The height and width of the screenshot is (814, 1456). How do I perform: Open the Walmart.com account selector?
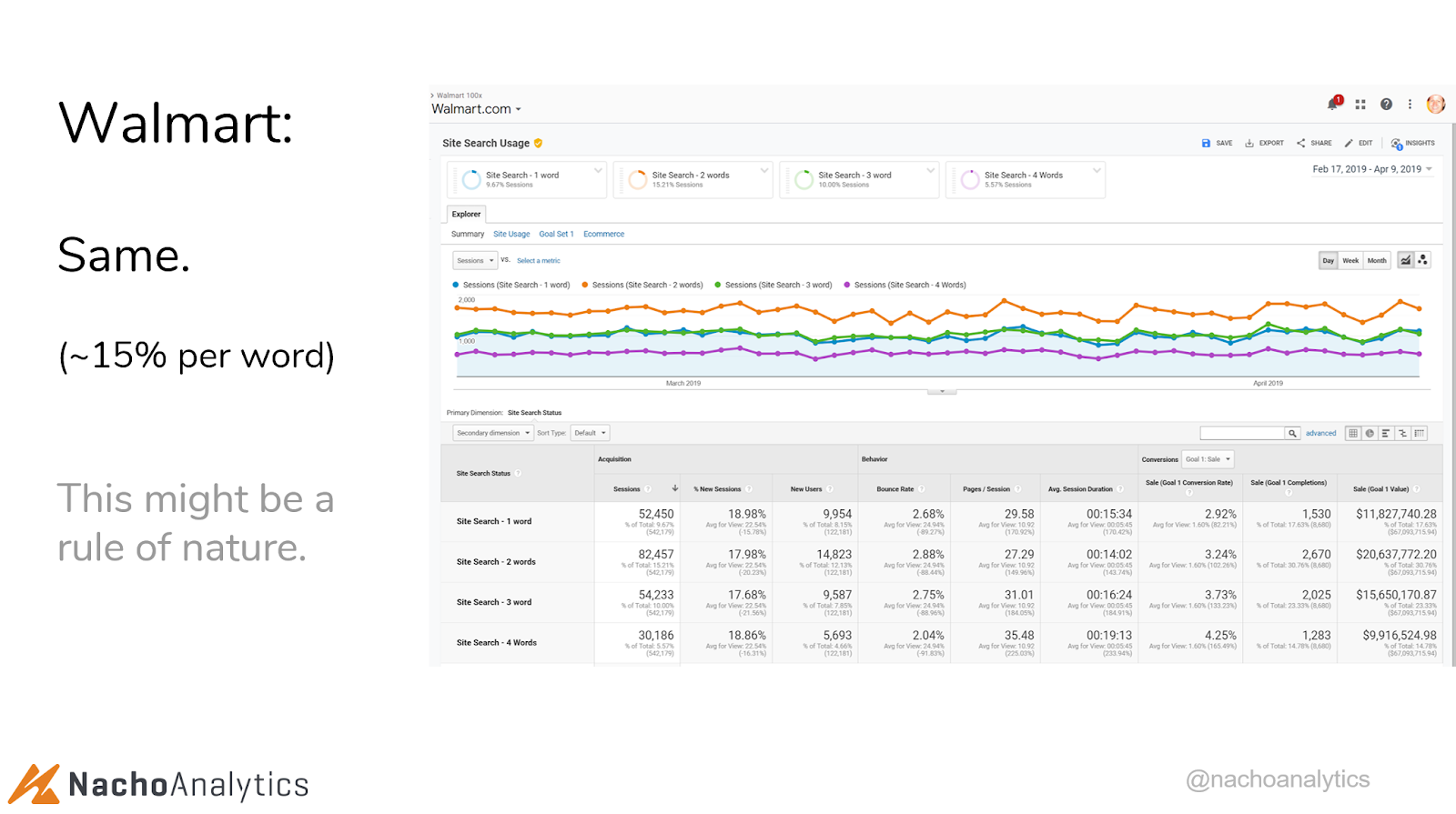pos(476,109)
